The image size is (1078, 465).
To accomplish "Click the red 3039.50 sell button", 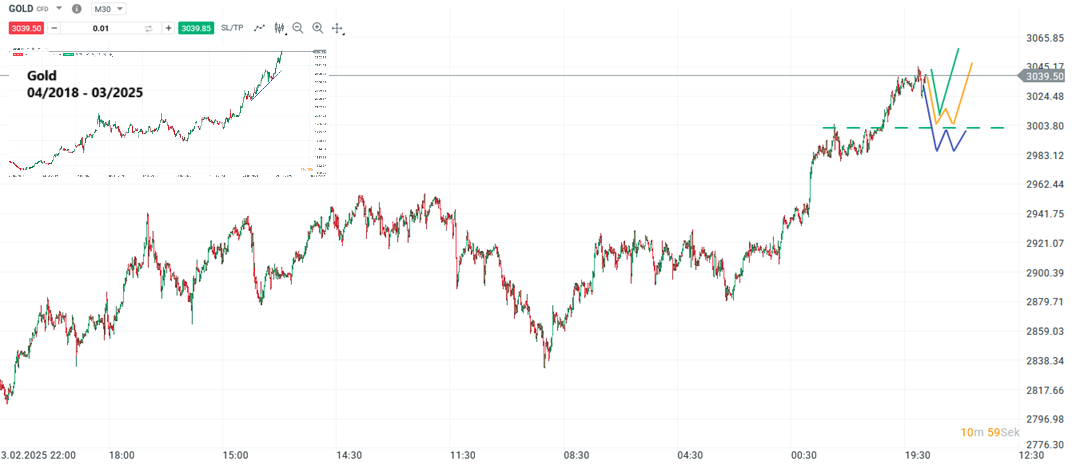I will pyautogui.click(x=25, y=28).
